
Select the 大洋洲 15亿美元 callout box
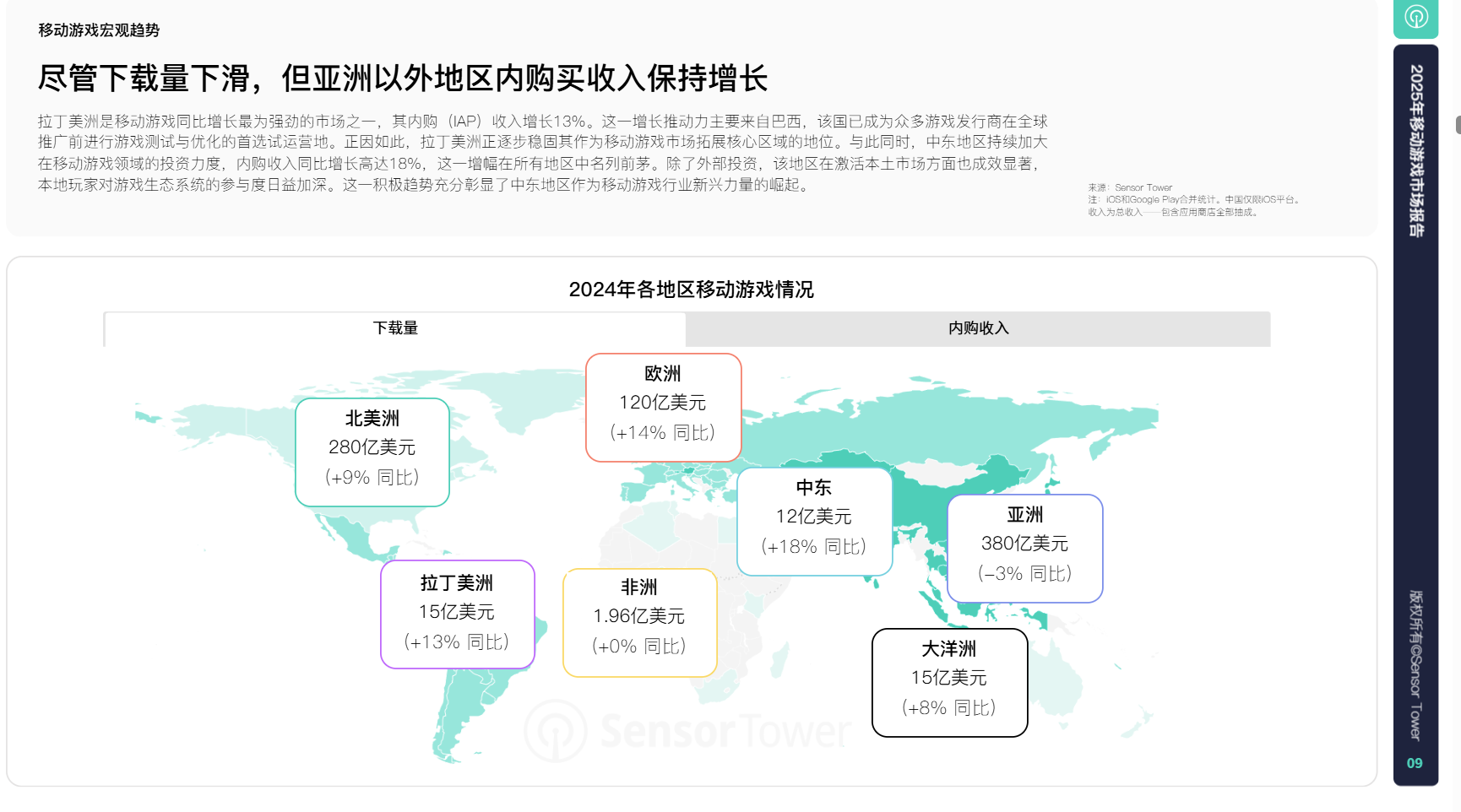click(949, 683)
